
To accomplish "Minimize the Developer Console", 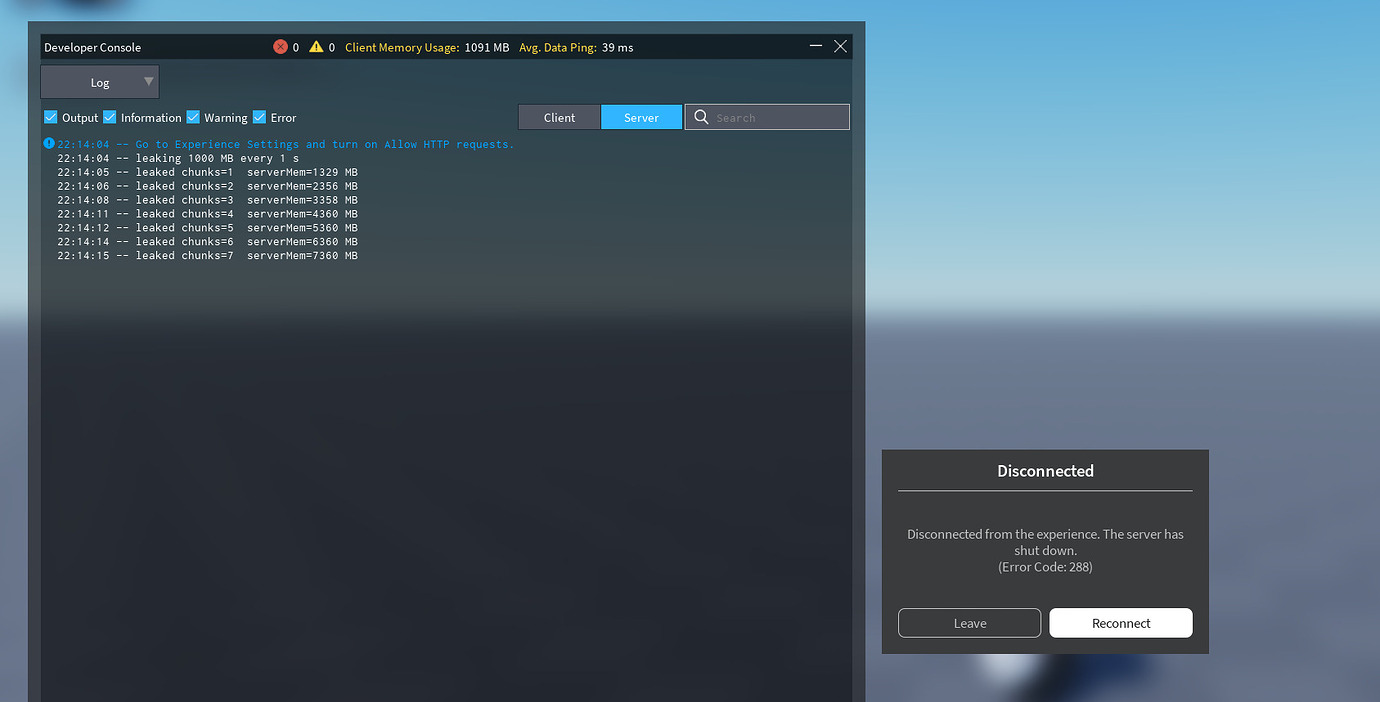I will (816, 46).
